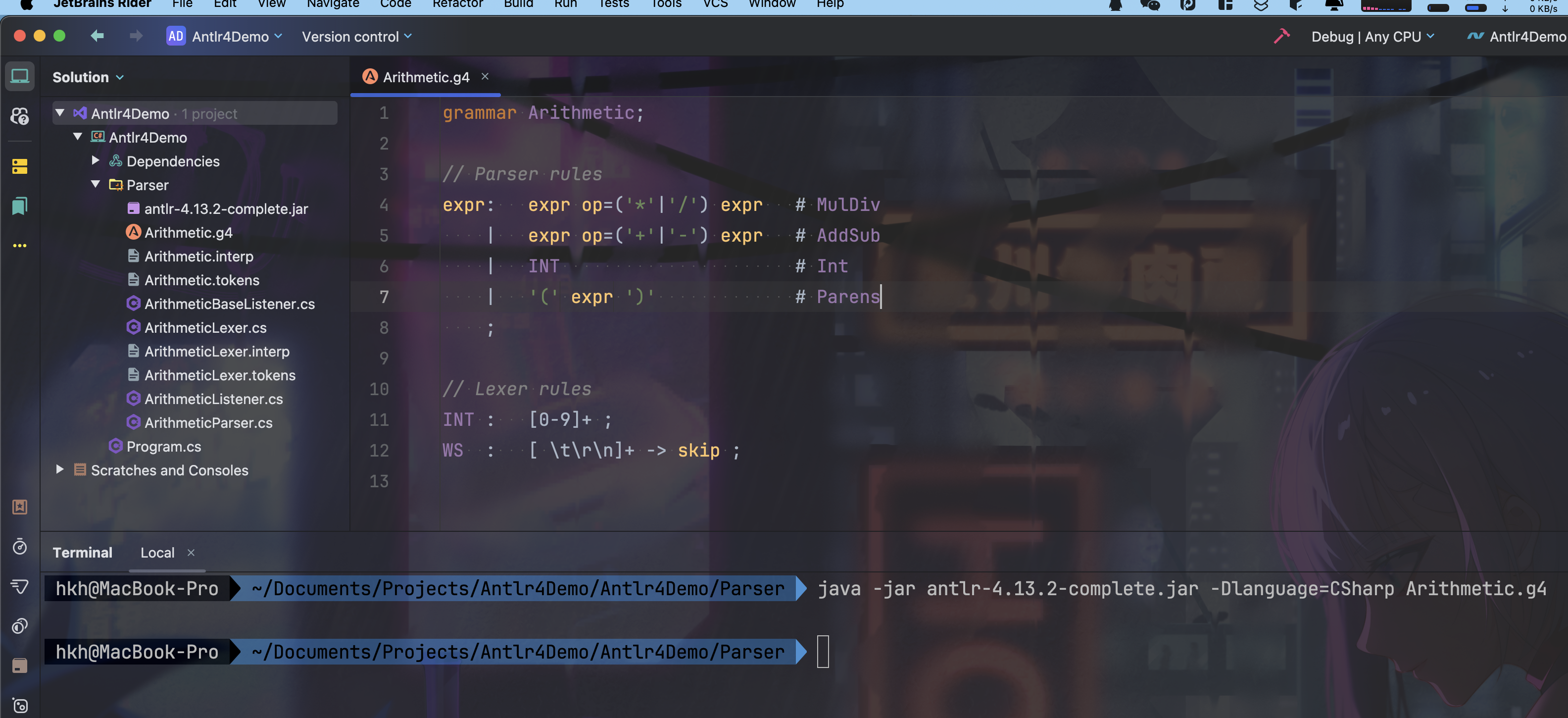
Task: Click the Explorer tool window icon
Action: point(19,77)
